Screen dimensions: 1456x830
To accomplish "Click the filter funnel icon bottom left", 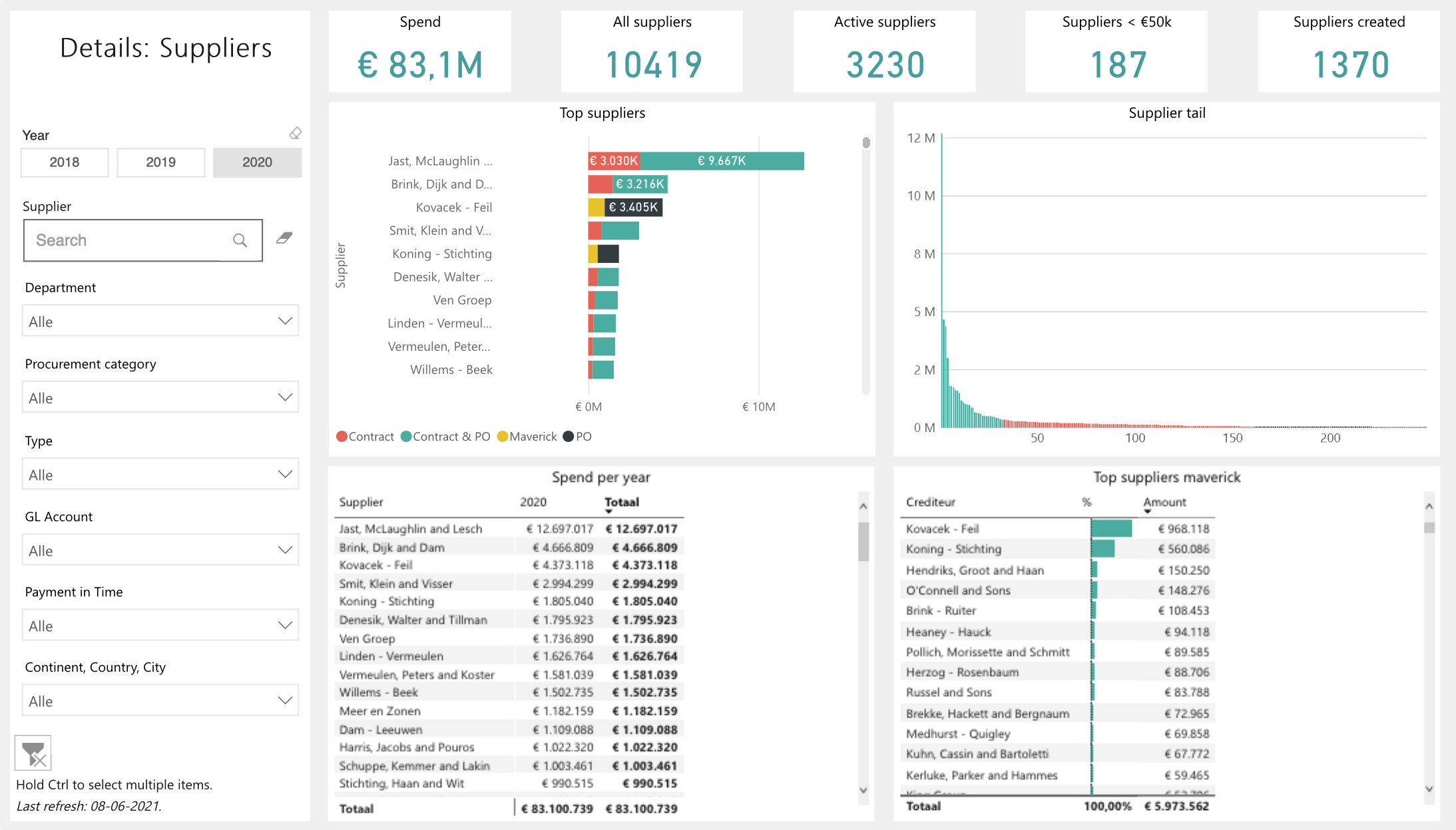I will (34, 752).
